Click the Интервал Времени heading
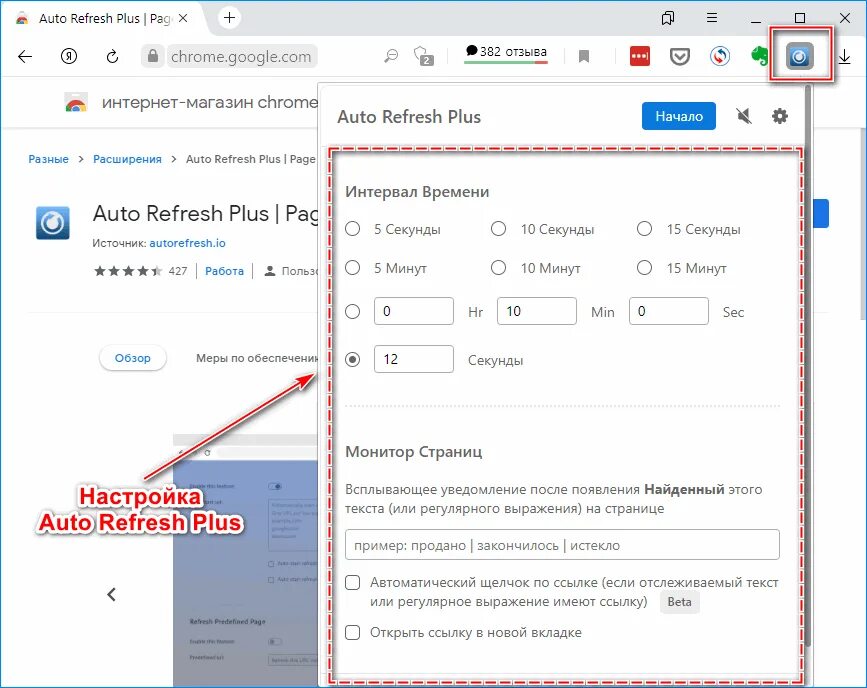This screenshot has height=688, width=867. coord(417,192)
